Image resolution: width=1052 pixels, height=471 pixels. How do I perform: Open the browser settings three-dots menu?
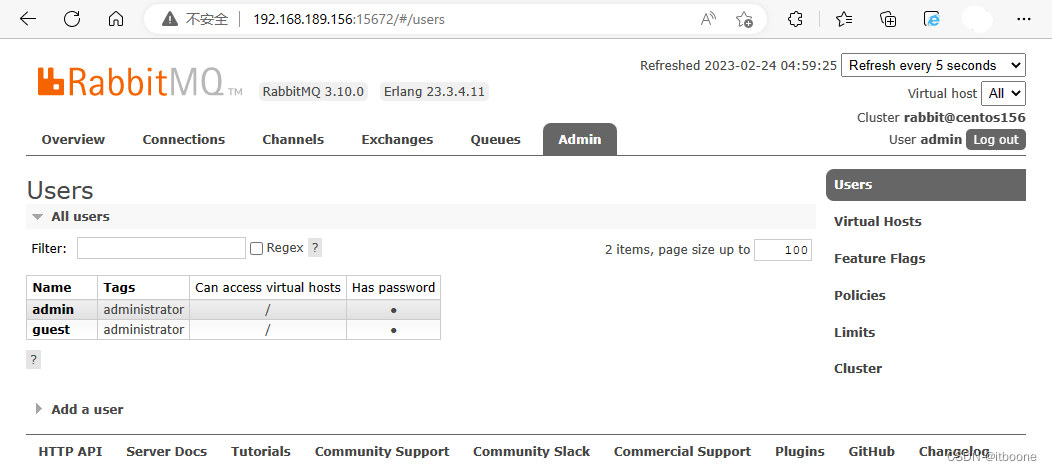click(x=1023, y=19)
